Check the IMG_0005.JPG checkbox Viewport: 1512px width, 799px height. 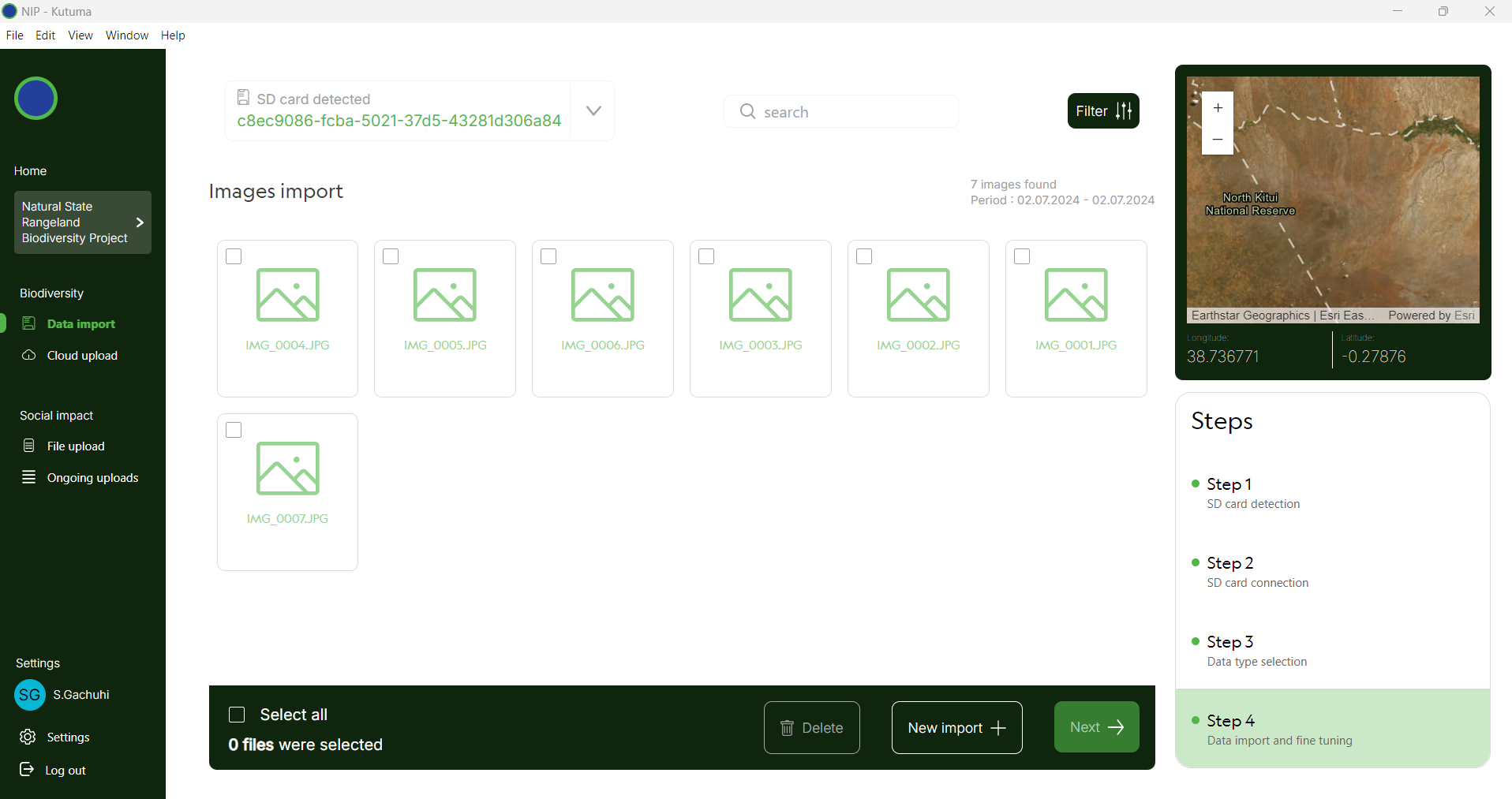click(x=391, y=256)
